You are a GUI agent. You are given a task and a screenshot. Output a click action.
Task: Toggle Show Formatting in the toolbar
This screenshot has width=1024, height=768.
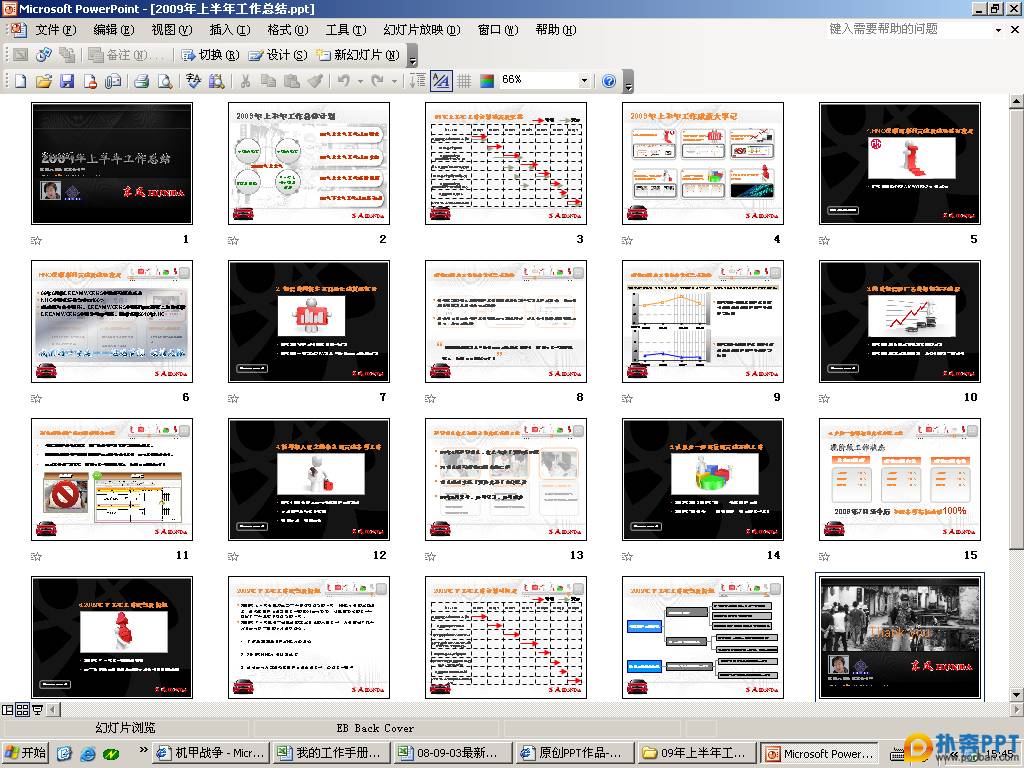tap(441, 81)
